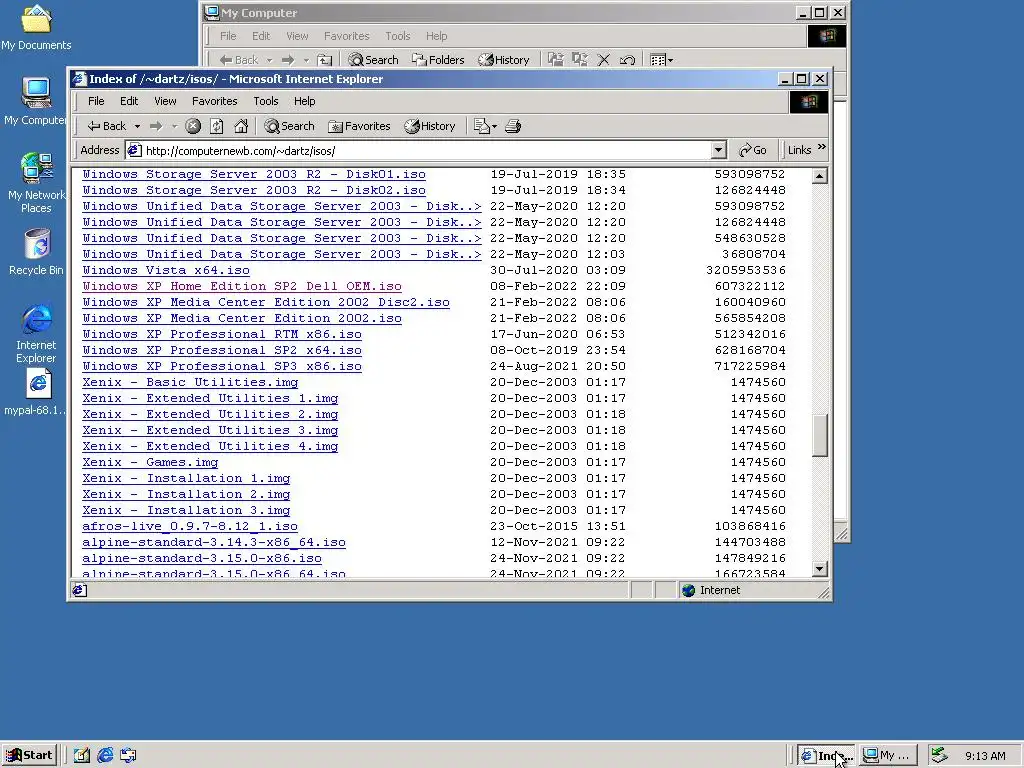Image resolution: width=1024 pixels, height=768 pixels.
Task: Click the page scrollbar down arrow
Action: (820, 569)
